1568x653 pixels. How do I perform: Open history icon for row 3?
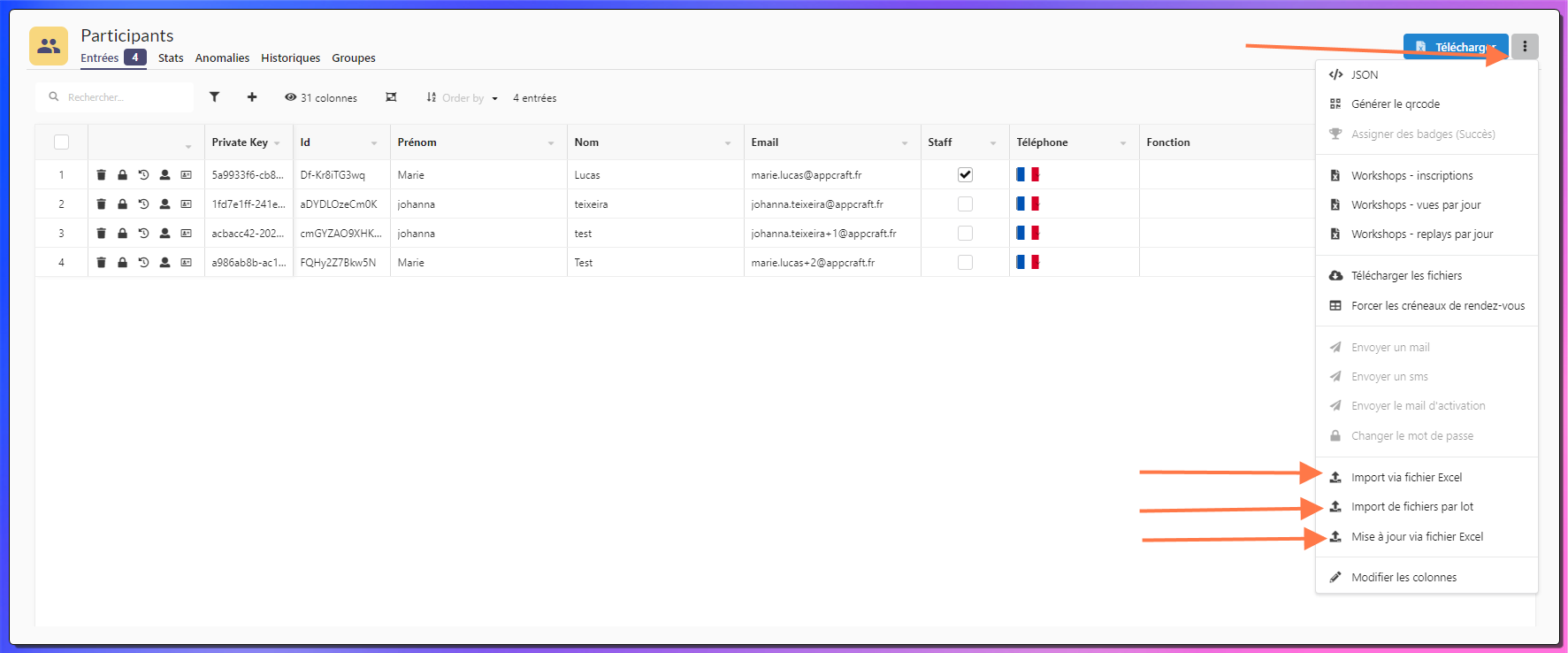[143, 234]
